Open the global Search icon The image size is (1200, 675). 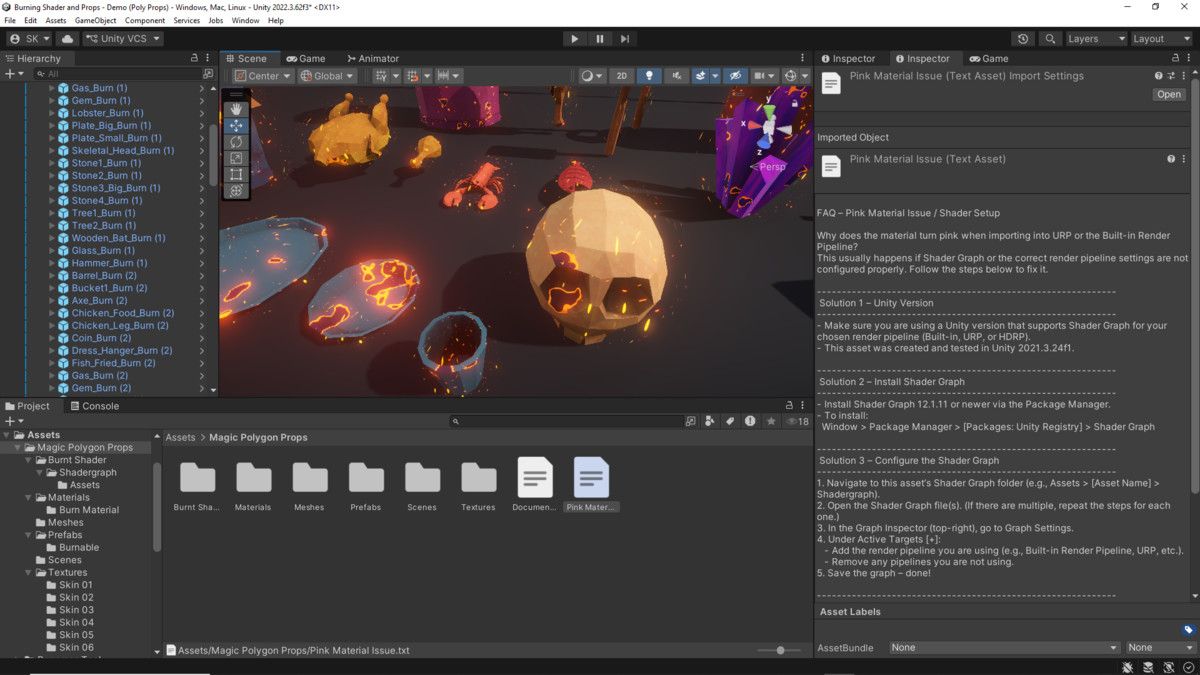click(x=1050, y=39)
